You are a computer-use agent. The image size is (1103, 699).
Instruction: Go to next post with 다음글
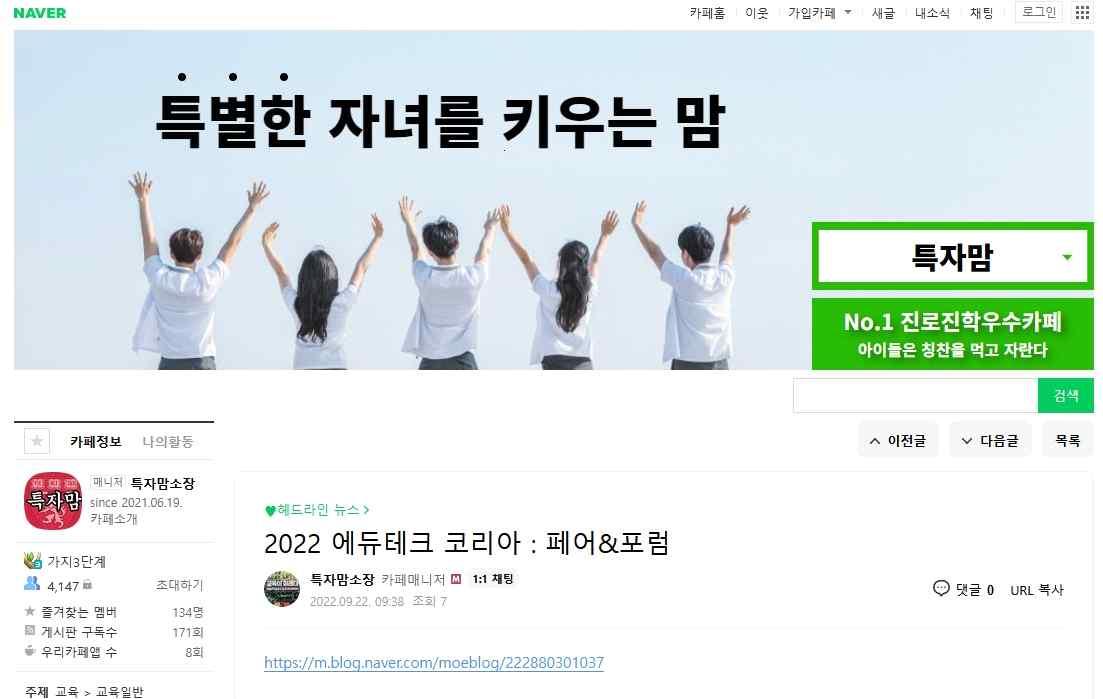click(990, 440)
